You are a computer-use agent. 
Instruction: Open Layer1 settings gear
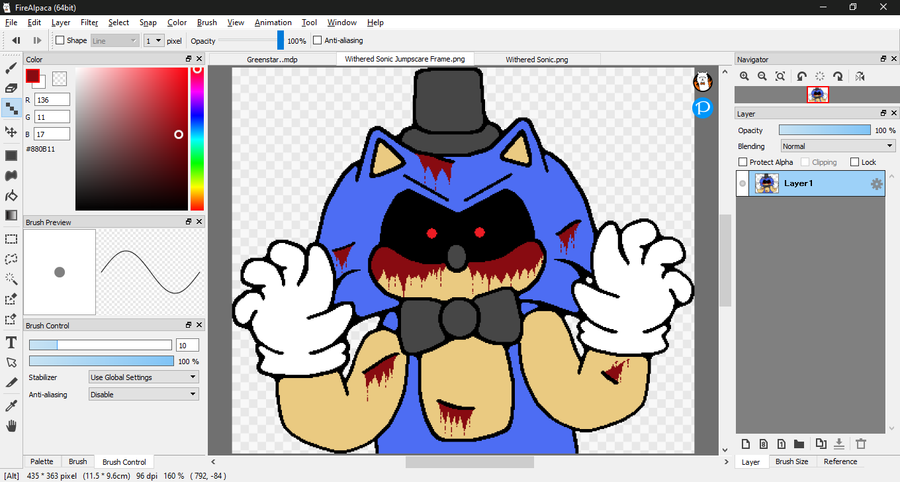tap(876, 184)
